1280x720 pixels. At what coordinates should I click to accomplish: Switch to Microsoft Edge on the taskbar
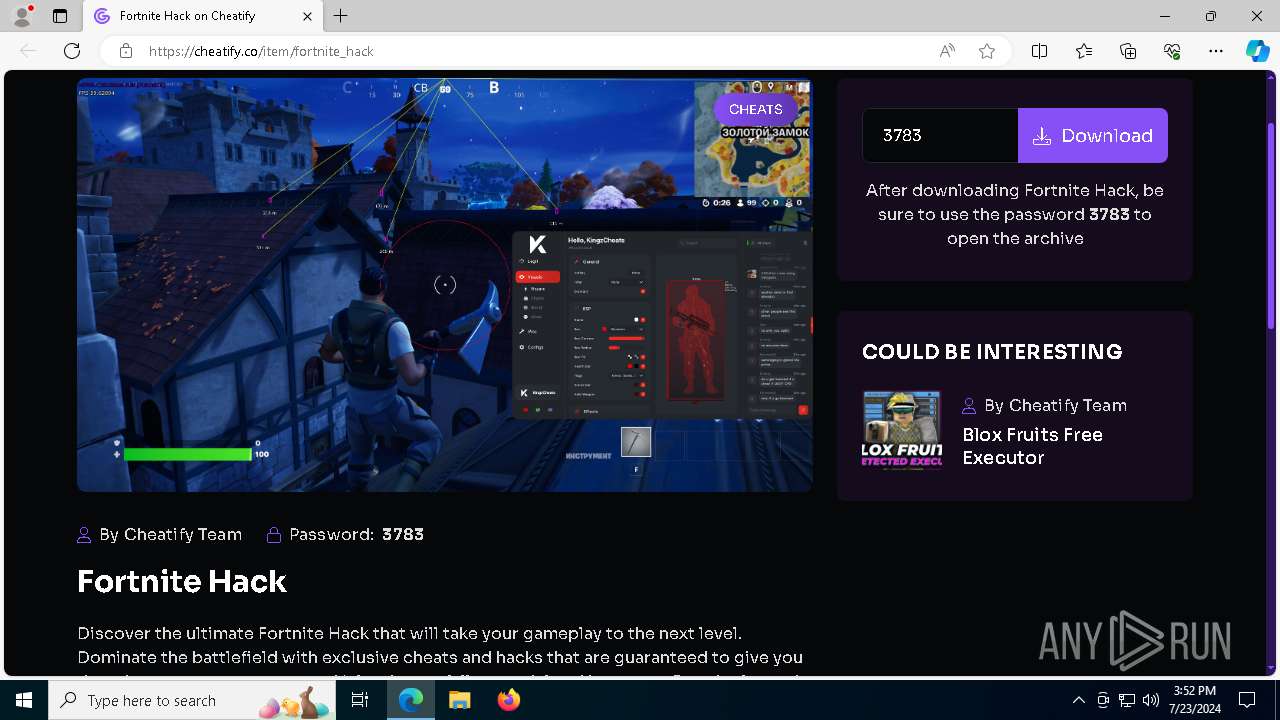[x=411, y=700]
